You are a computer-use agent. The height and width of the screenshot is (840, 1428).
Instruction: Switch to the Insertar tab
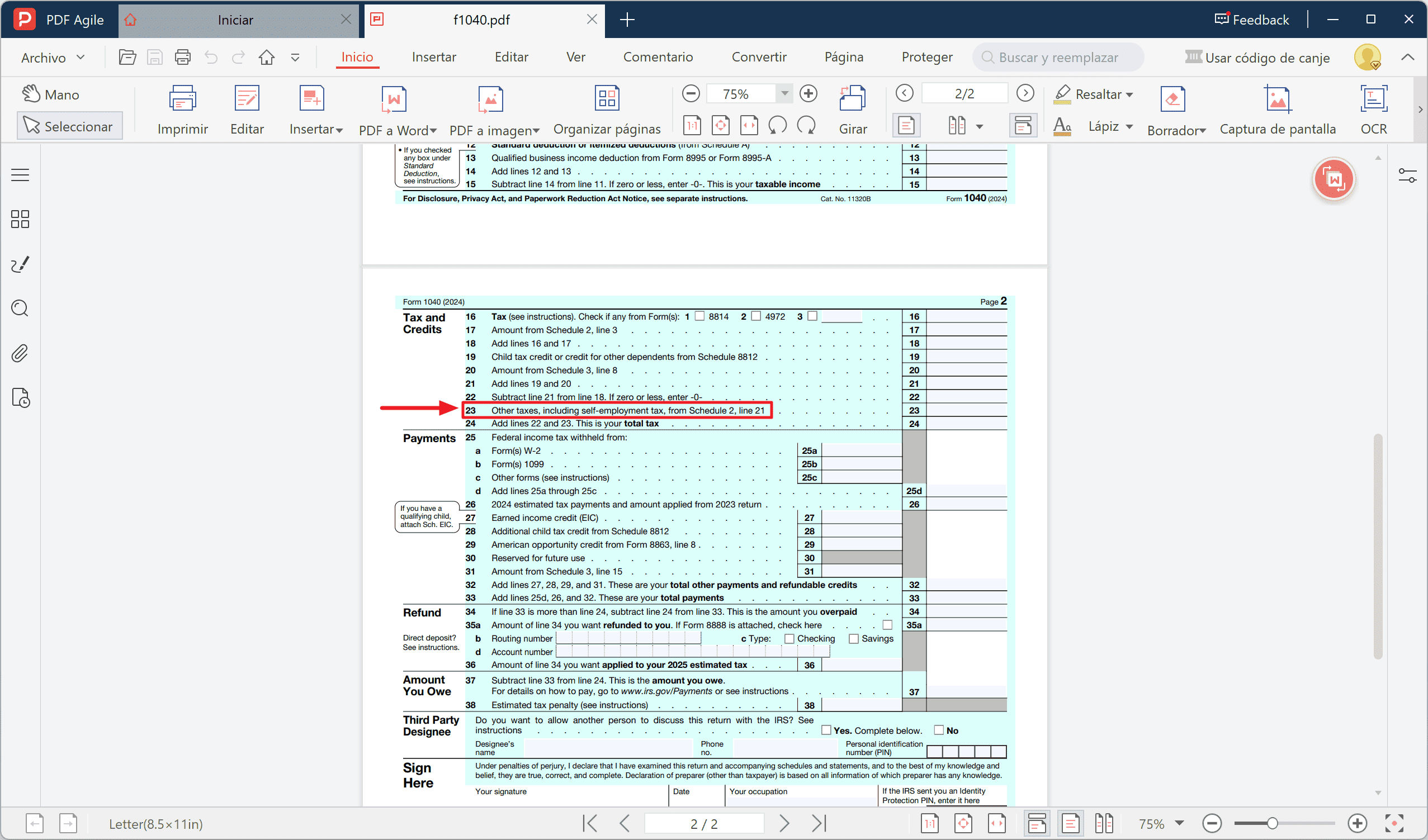tap(433, 57)
